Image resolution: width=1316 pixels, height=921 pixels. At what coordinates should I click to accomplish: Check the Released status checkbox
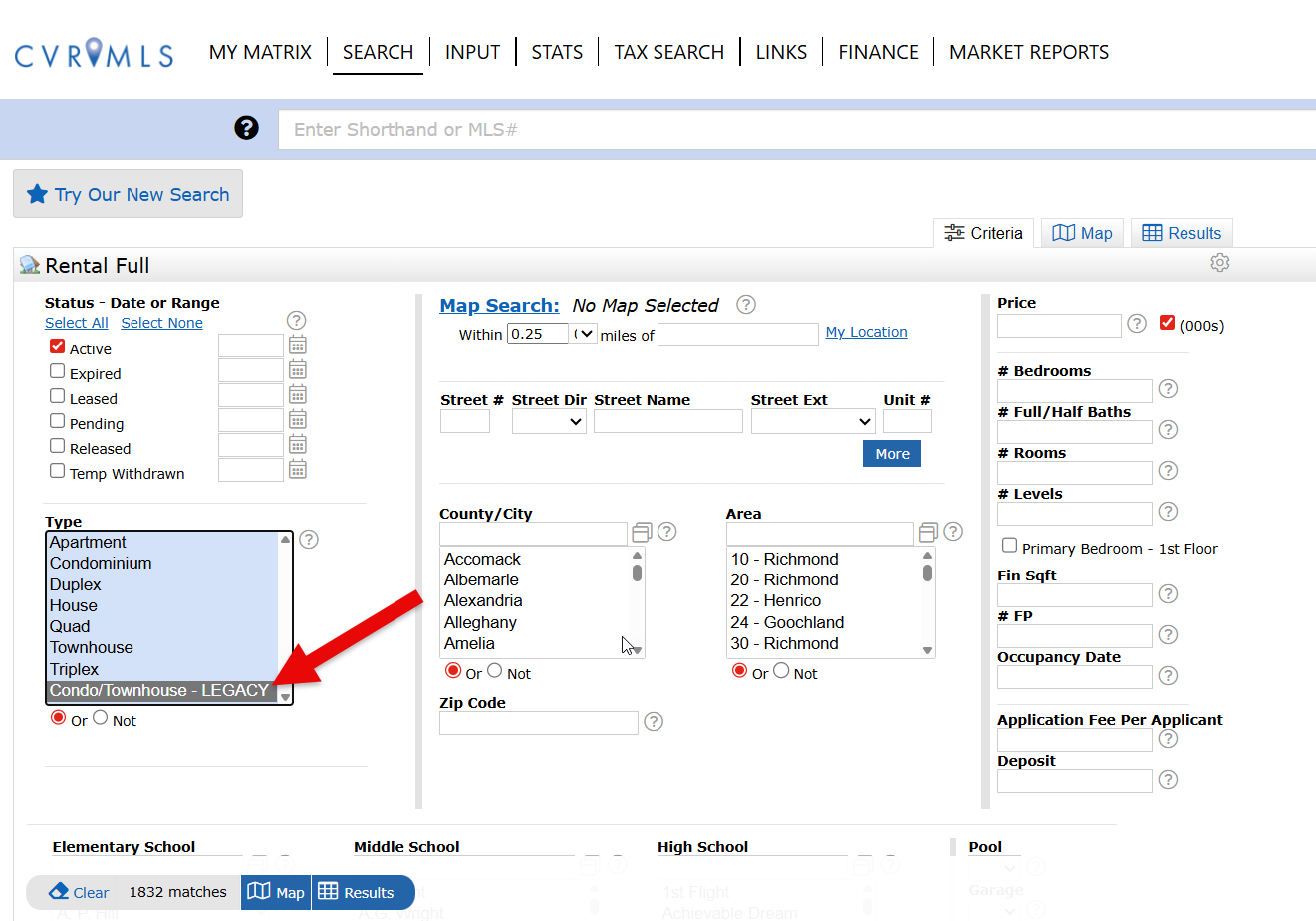58,446
